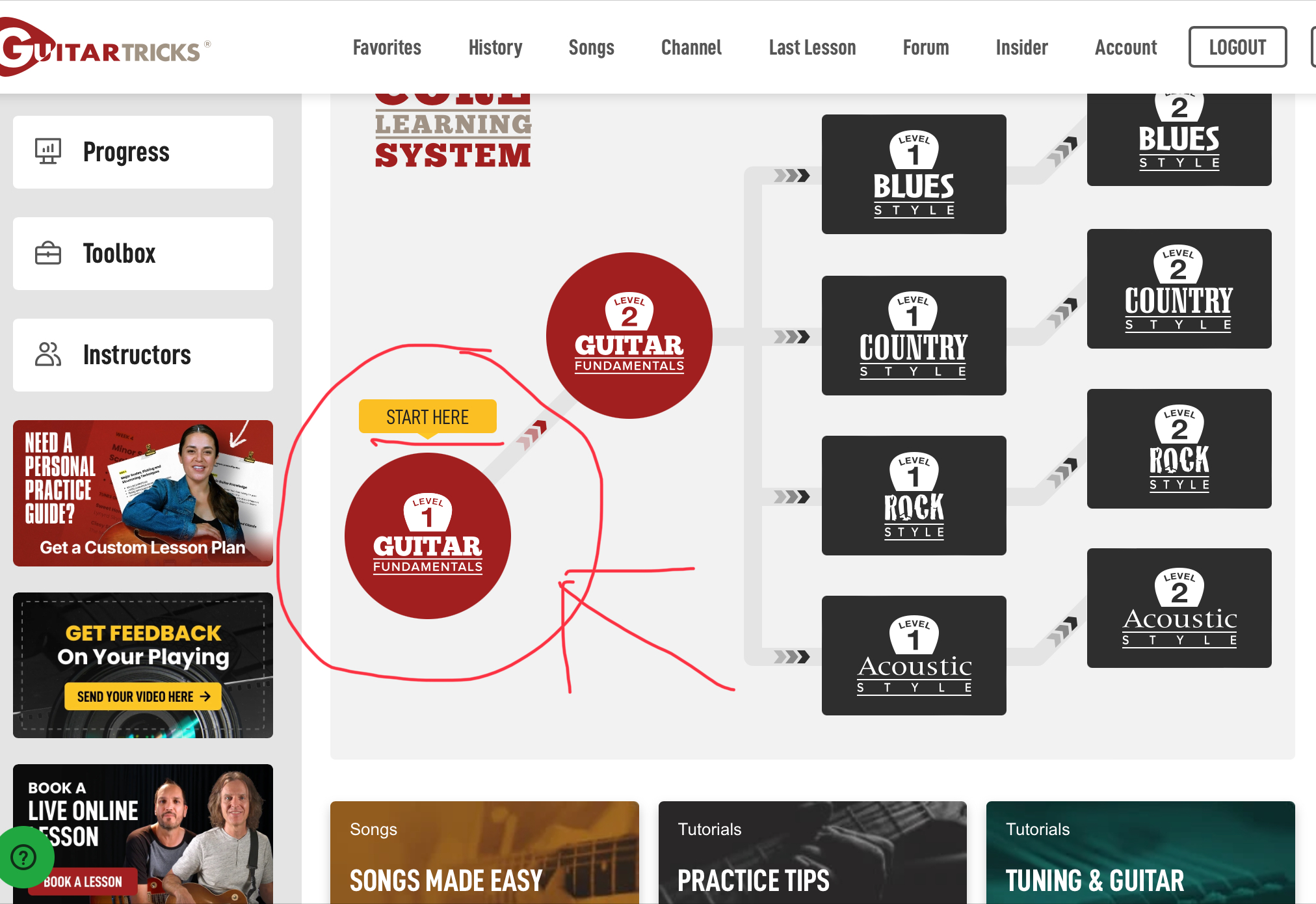The width and height of the screenshot is (1316, 904).
Task: Open Level 1 Guitar Fundamentals circle
Action: click(x=428, y=536)
